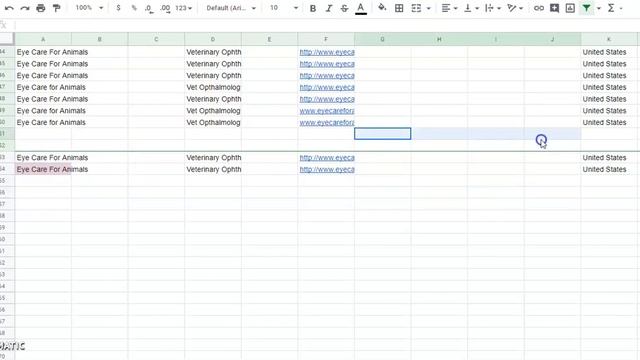Insert a comment
Image resolution: width=640 pixels, height=360 pixels.
pos(554,8)
